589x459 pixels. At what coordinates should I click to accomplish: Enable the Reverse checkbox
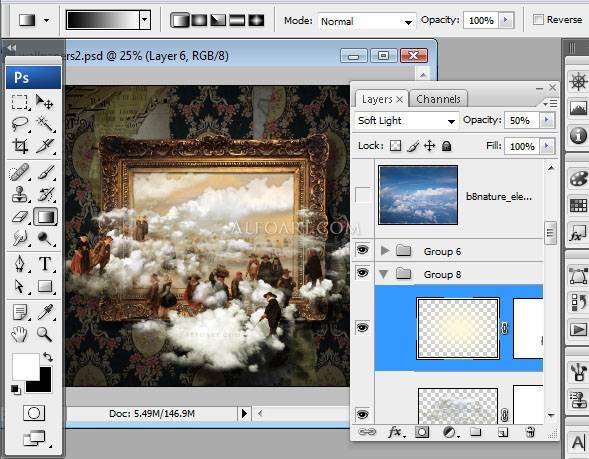point(538,20)
